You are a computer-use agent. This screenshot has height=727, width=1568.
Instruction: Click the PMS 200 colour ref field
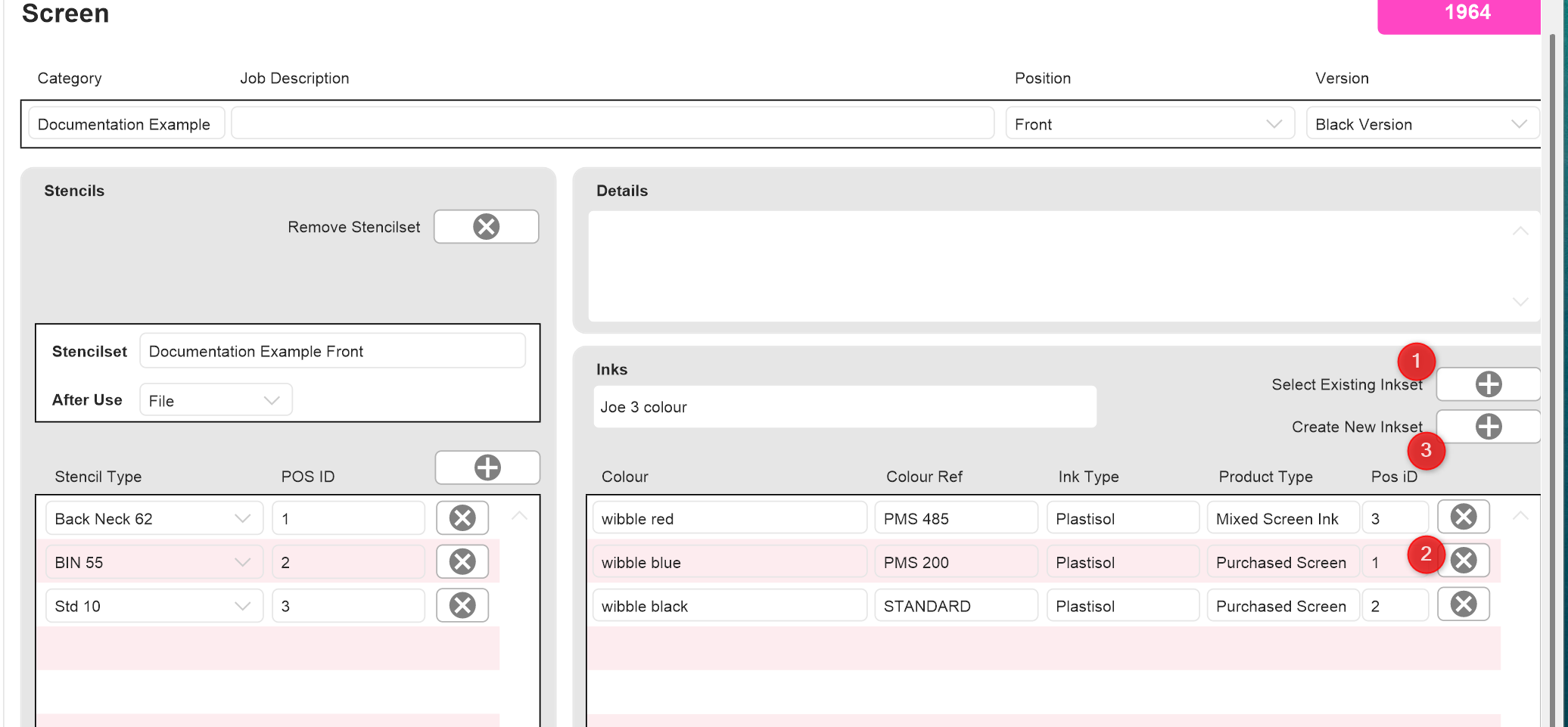[x=957, y=562]
